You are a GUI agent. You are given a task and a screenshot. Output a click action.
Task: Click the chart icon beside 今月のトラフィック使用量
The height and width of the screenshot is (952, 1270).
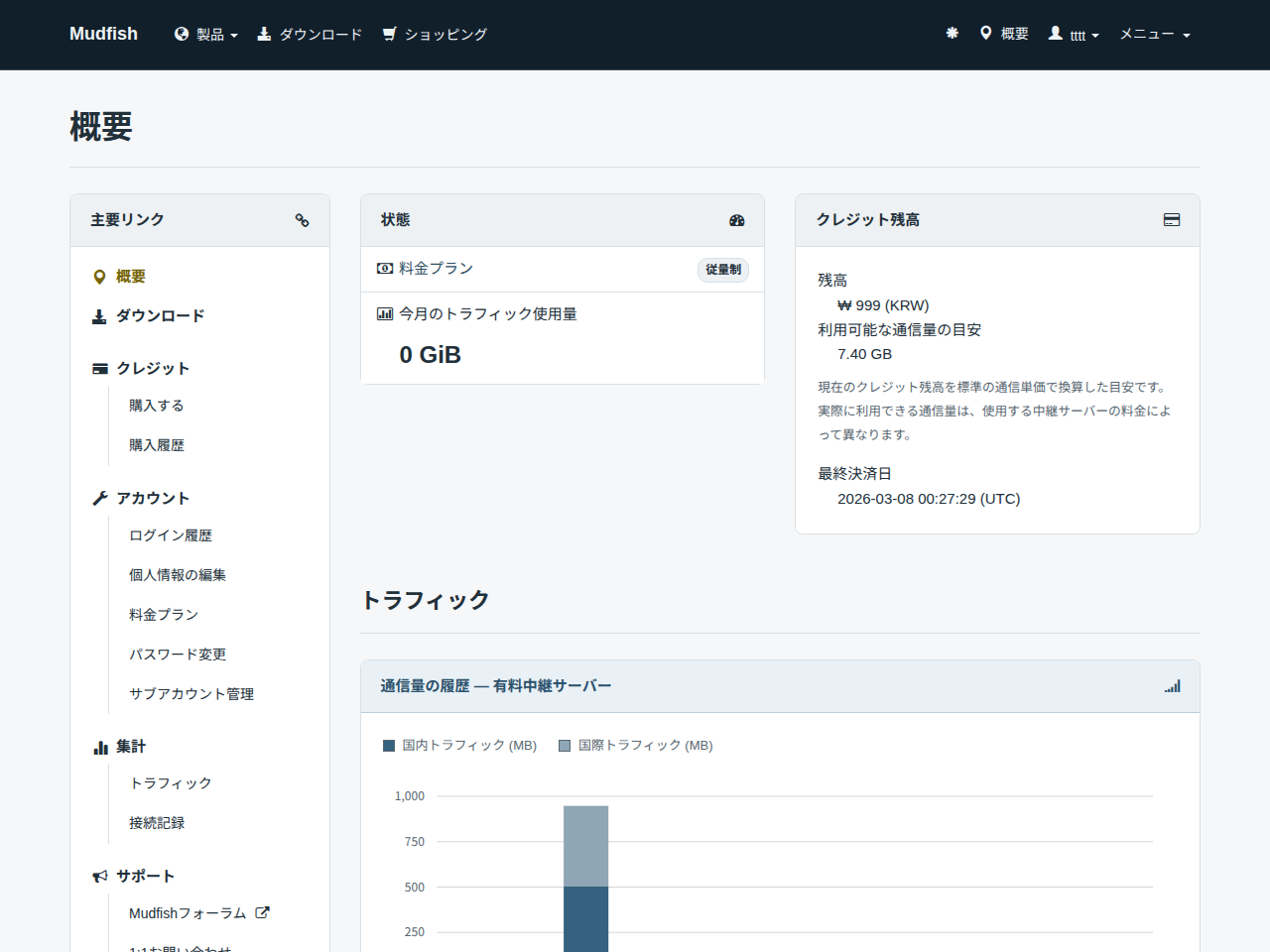click(385, 314)
